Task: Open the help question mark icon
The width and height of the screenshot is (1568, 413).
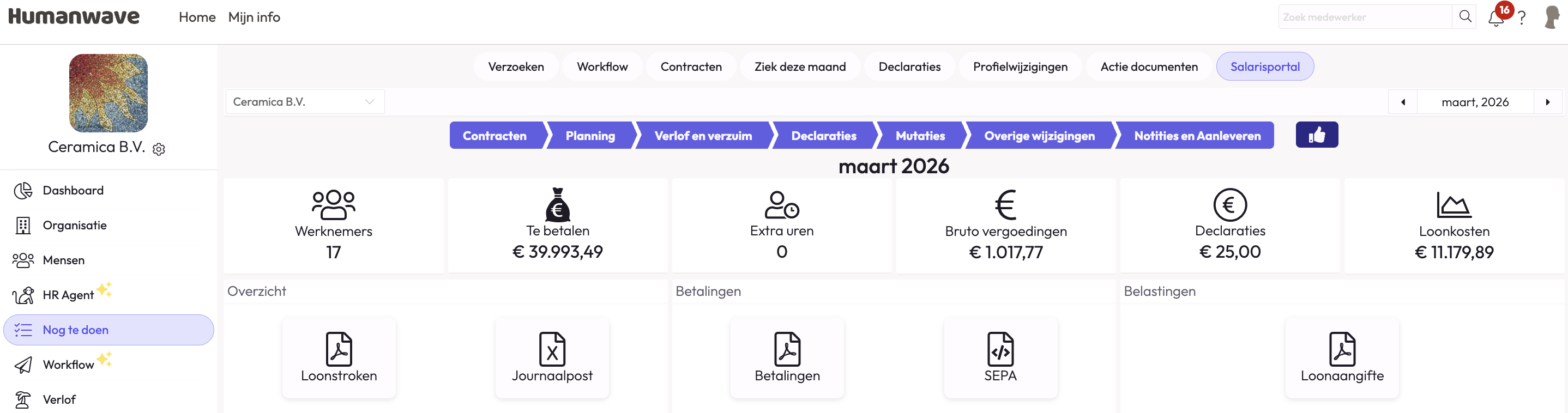Action: click(x=1521, y=17)
